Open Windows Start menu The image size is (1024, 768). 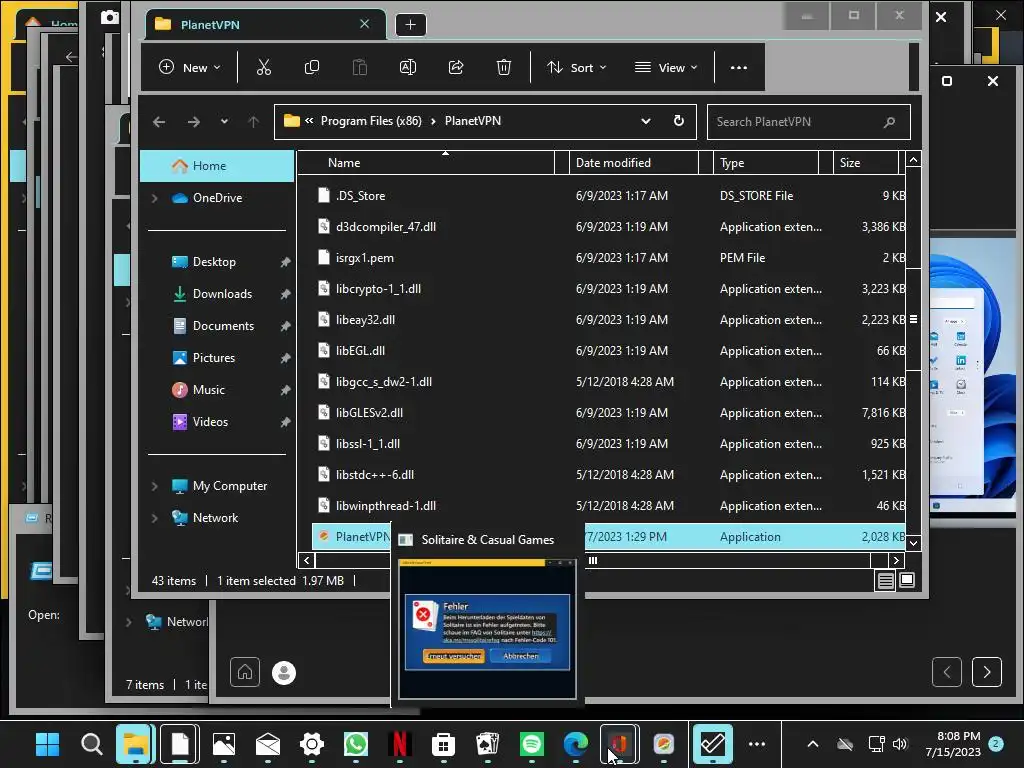tap(47, 744)
